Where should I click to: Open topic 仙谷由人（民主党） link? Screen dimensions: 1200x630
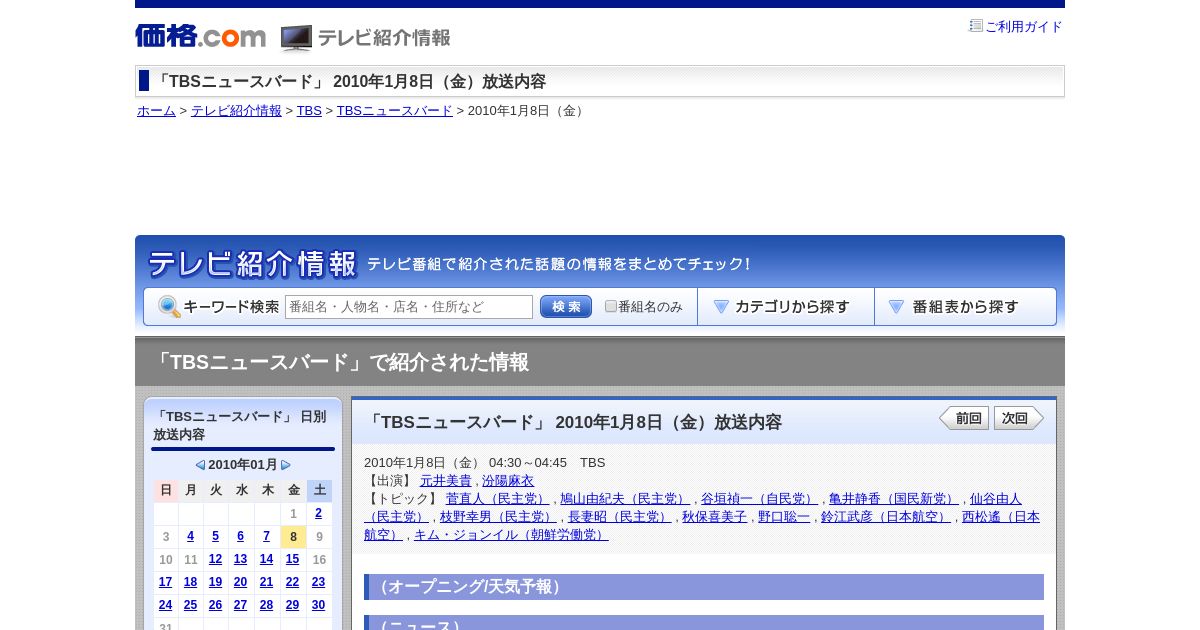(x=996, y=499)
